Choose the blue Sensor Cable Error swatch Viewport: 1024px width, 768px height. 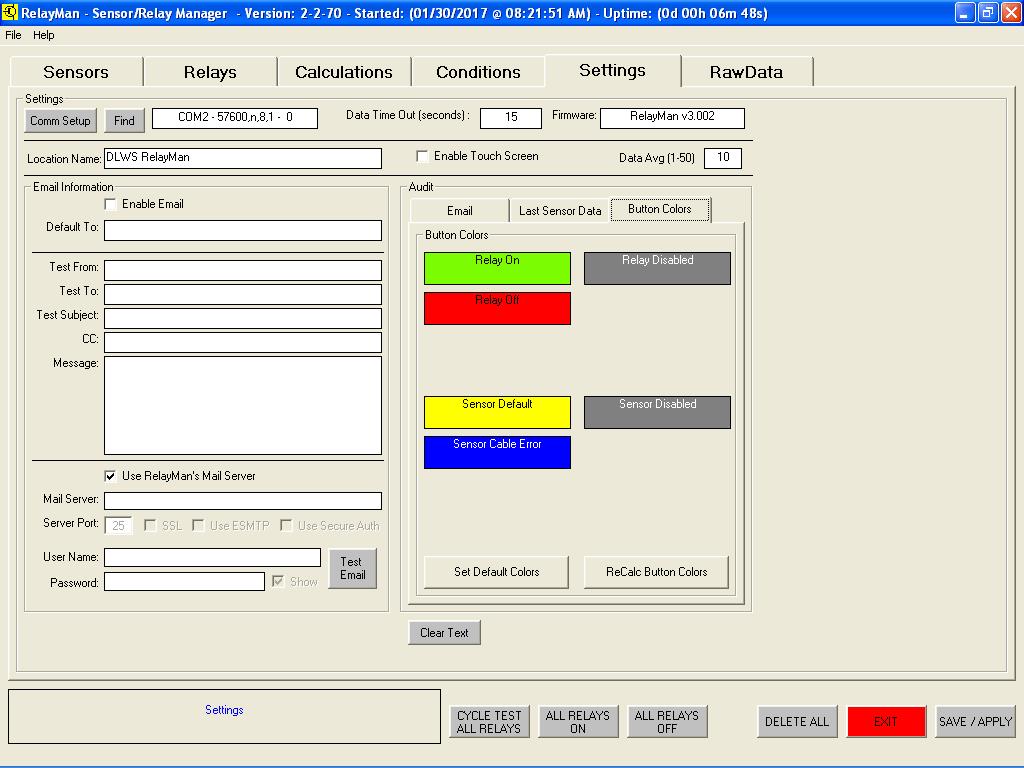(497, 453)
